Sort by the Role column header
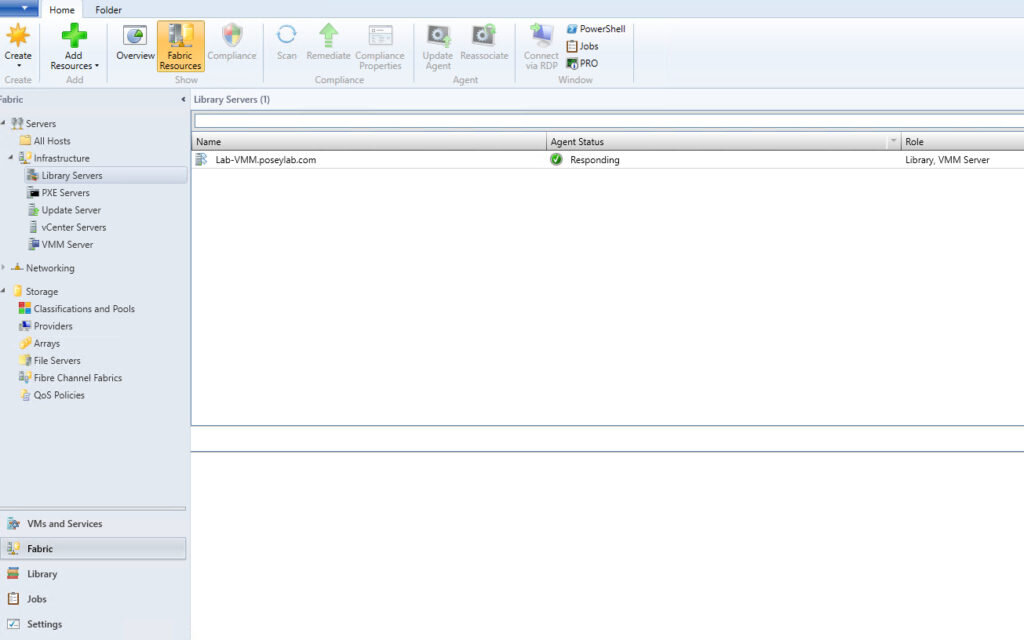 963,141
